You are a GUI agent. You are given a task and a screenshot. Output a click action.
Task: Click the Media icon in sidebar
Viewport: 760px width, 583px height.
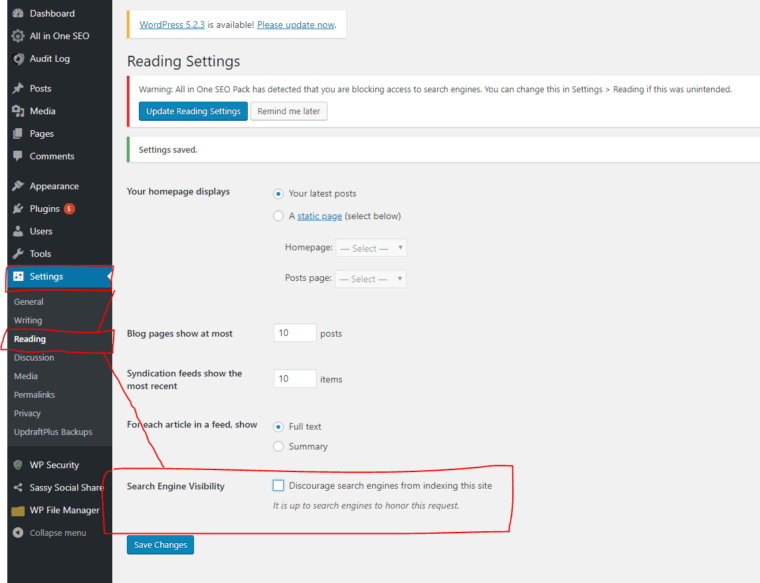tap(18, 111)
